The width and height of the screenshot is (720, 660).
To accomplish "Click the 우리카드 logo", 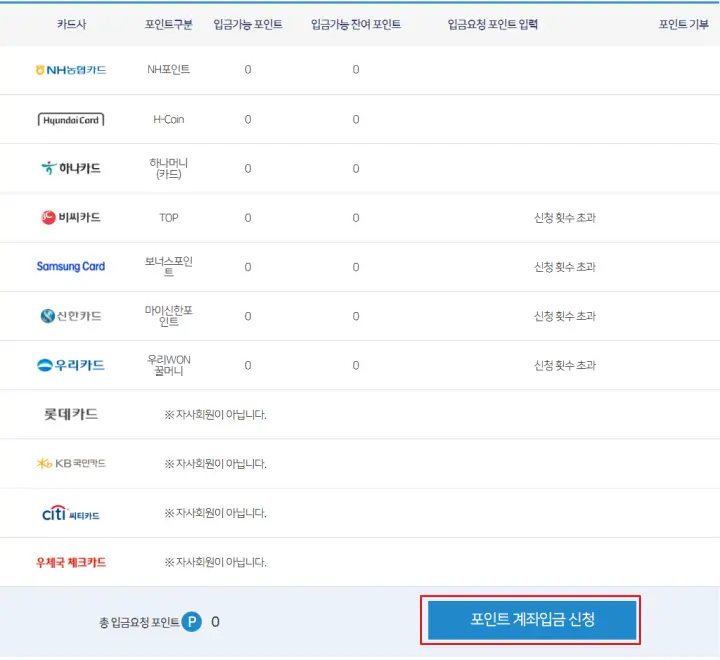I will [71, 365].
